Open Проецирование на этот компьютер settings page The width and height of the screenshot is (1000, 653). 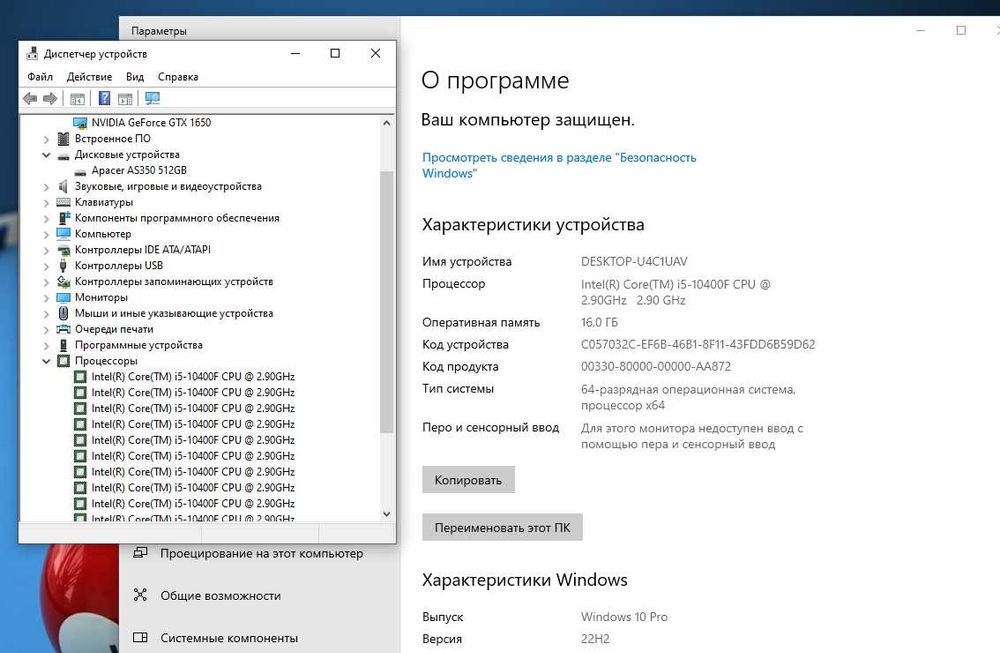(x=261, y=554)
